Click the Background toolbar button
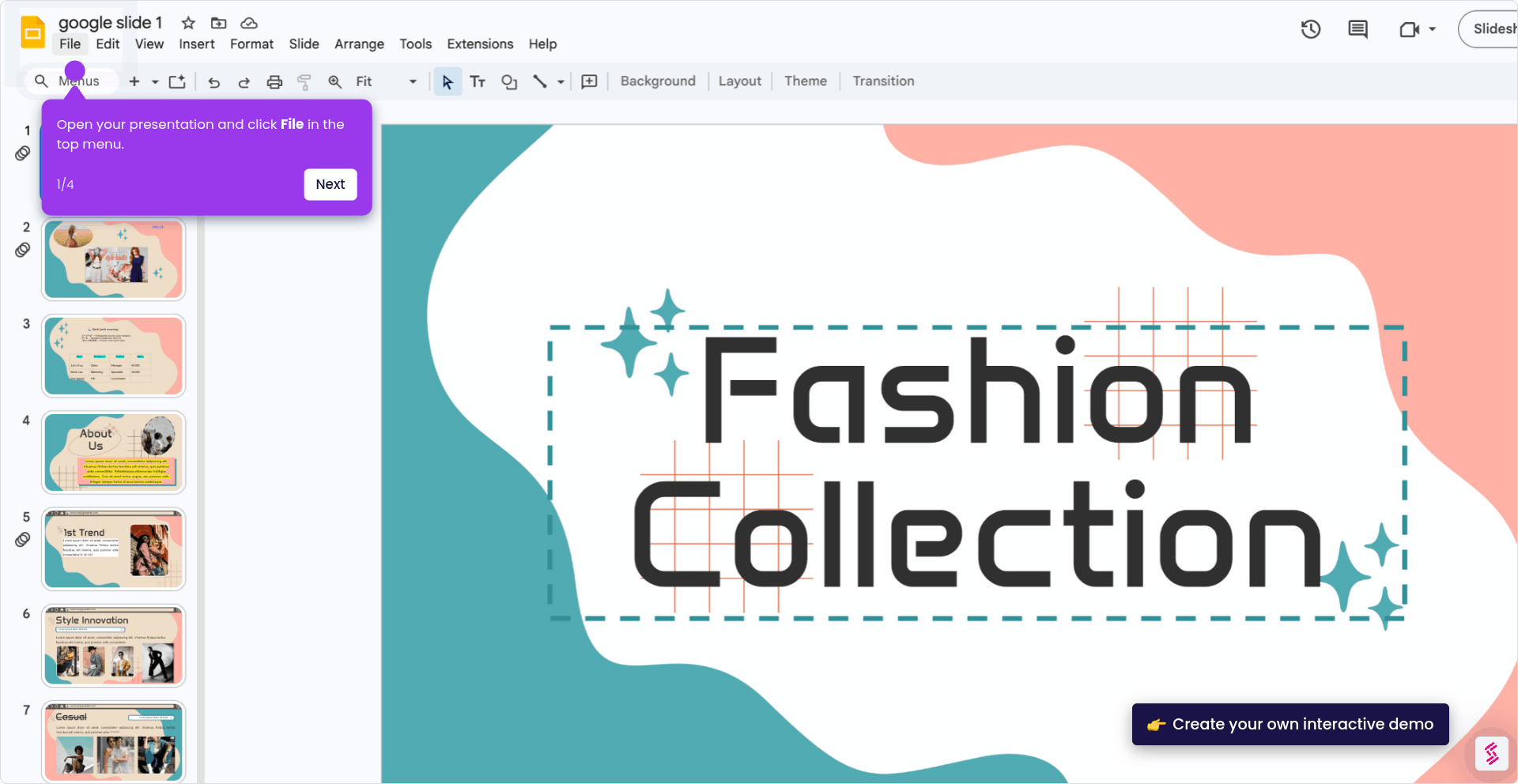The image size is (1518, 784). 658,81
